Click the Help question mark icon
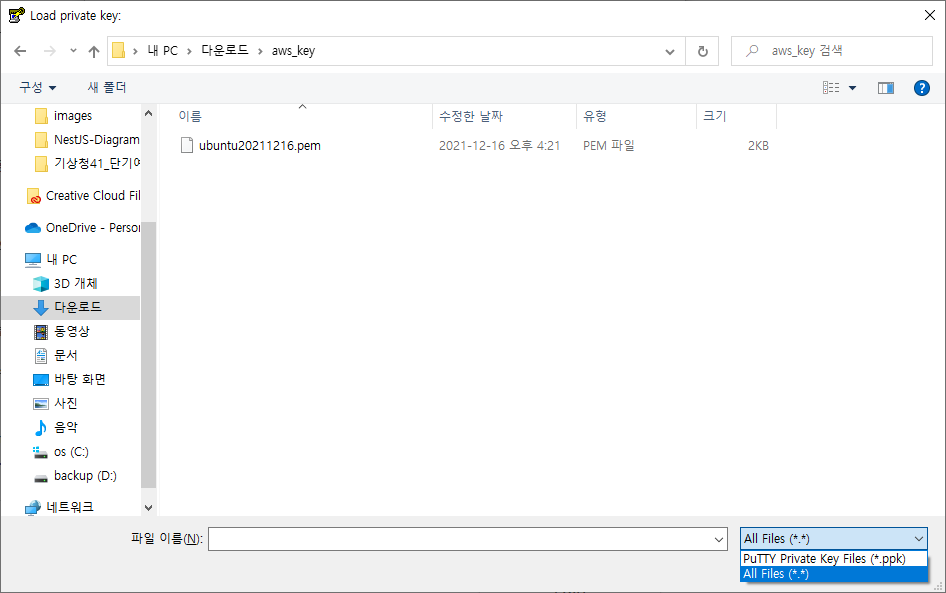The width and height of the screenshot is (946, 593). (x=921, y=87)
